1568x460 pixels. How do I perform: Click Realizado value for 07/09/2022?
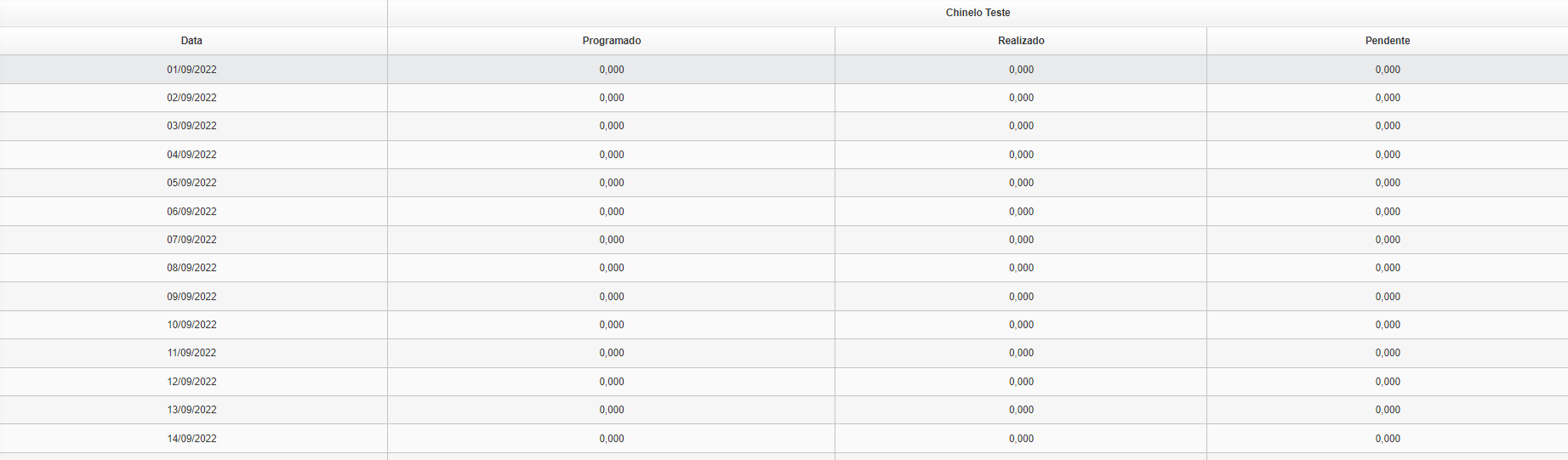point(1021,240)
